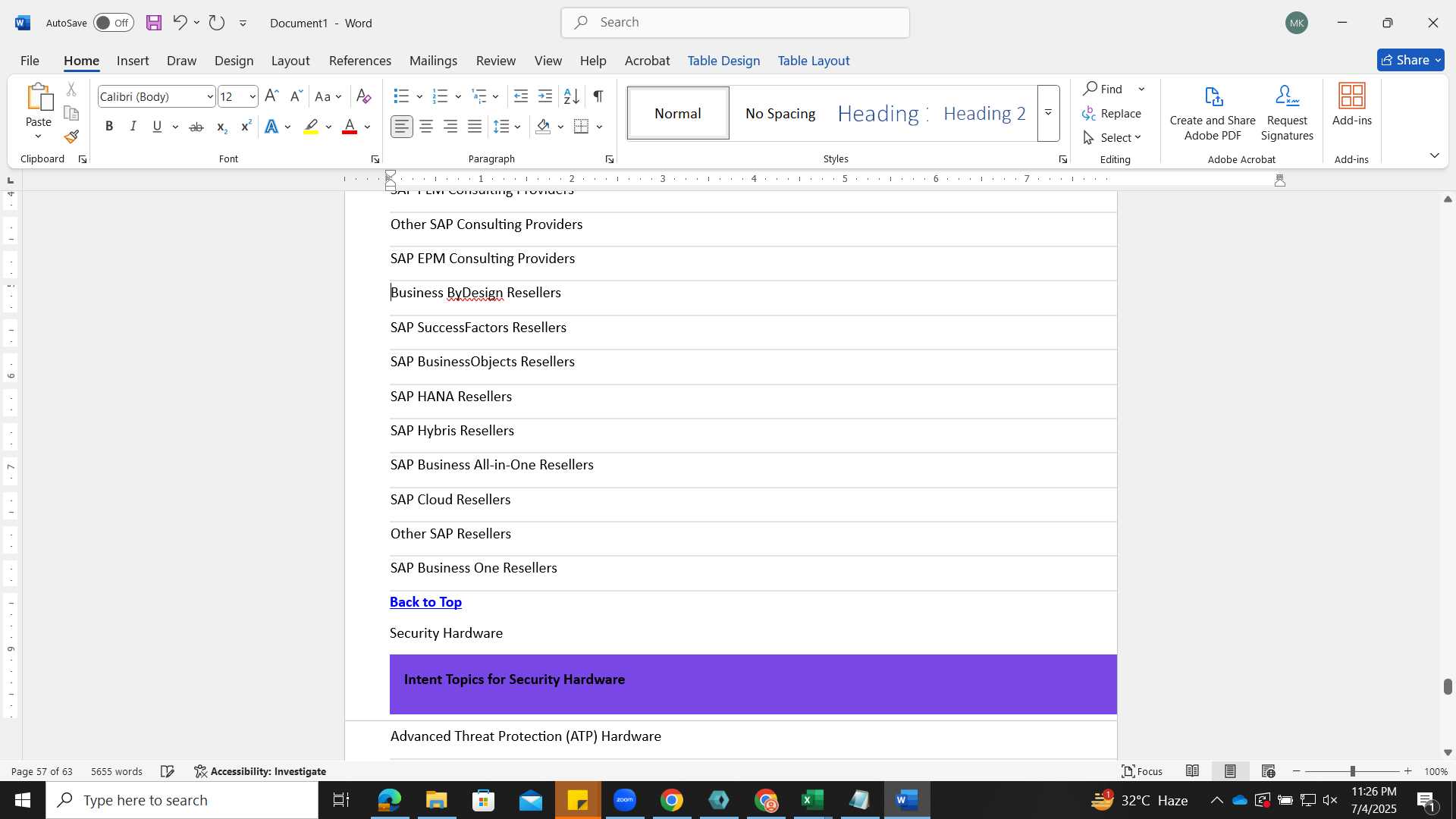Open the File menu
Screen dimensions: 1456x819
[30, 61]
